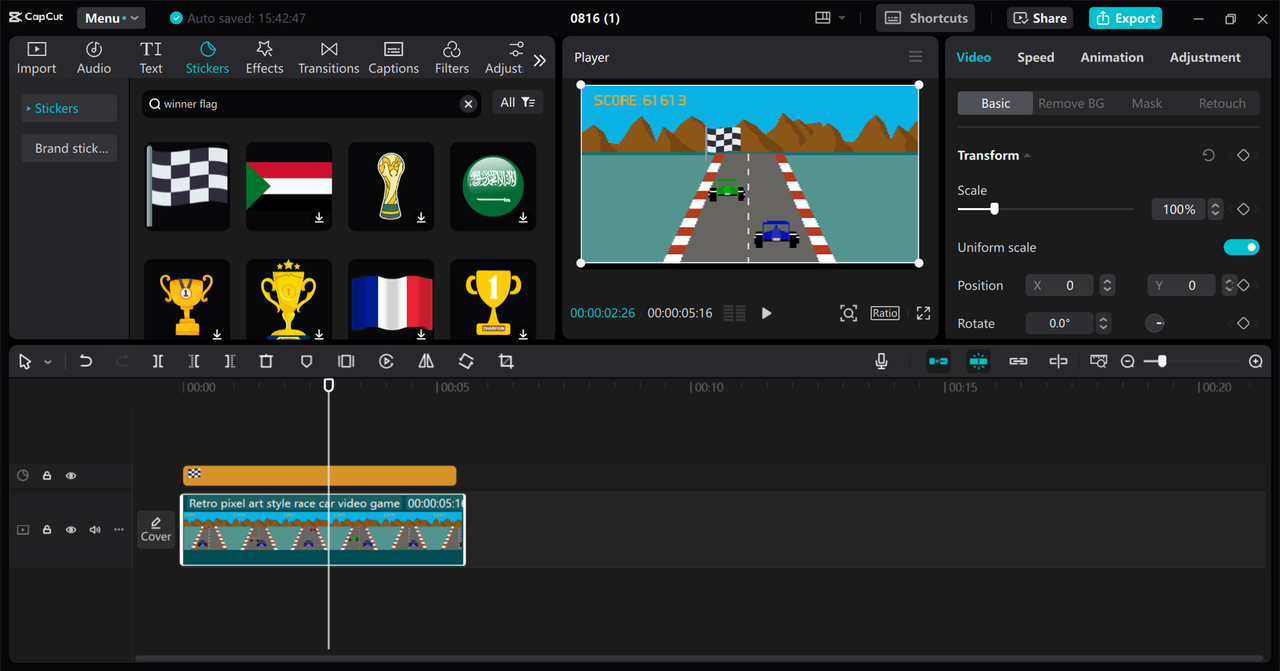
Task: Click the marker shield icon in timeline toolbar
Action: coord(306,361)
